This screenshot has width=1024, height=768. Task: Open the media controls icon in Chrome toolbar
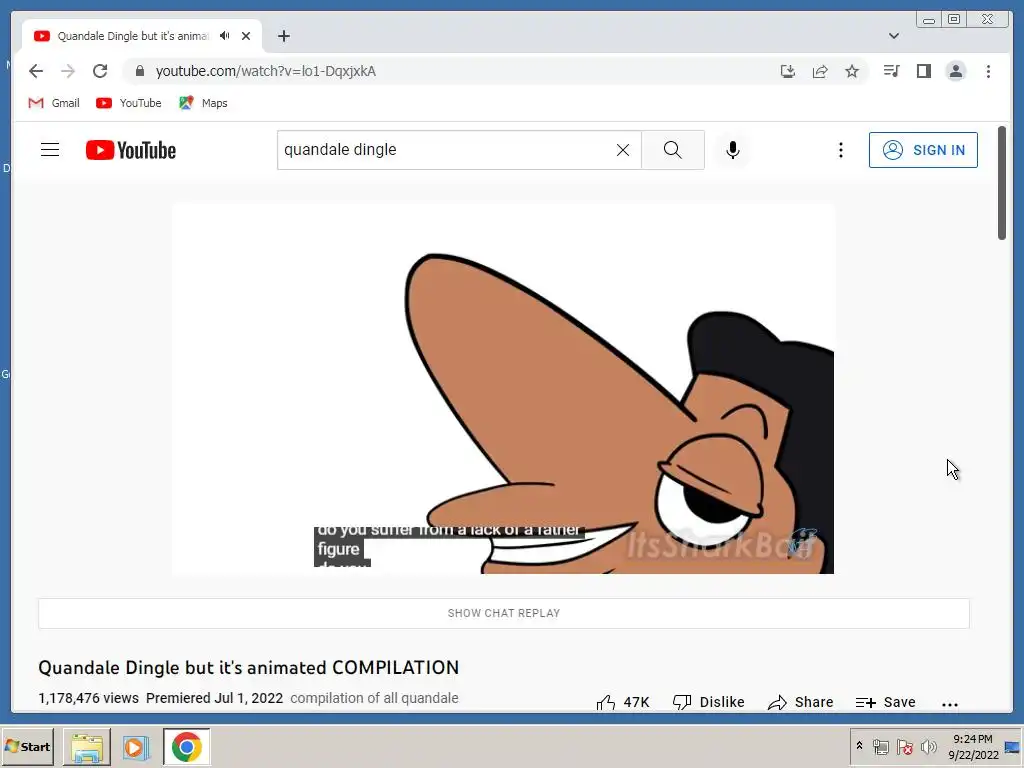click(891, 71)
